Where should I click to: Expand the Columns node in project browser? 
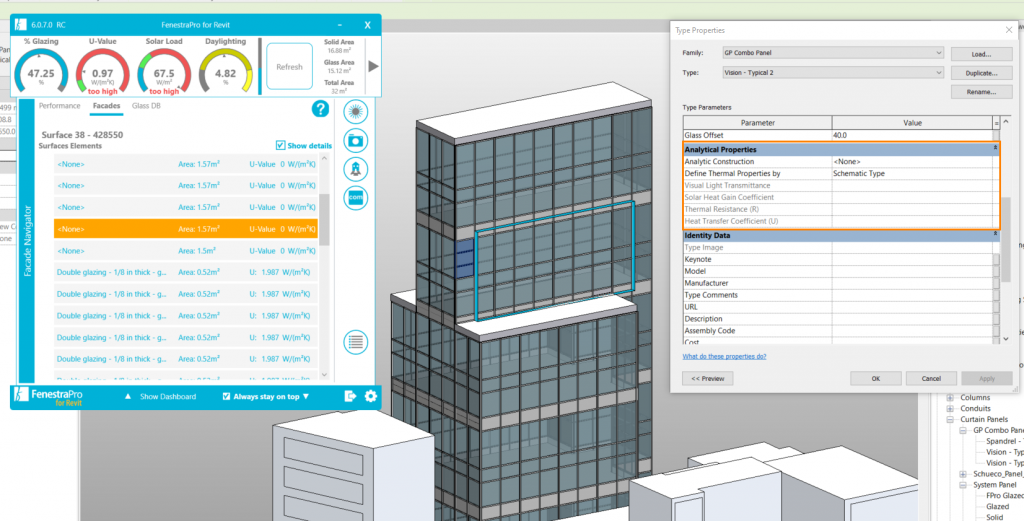pyautogui.click(x=950, y=398)
